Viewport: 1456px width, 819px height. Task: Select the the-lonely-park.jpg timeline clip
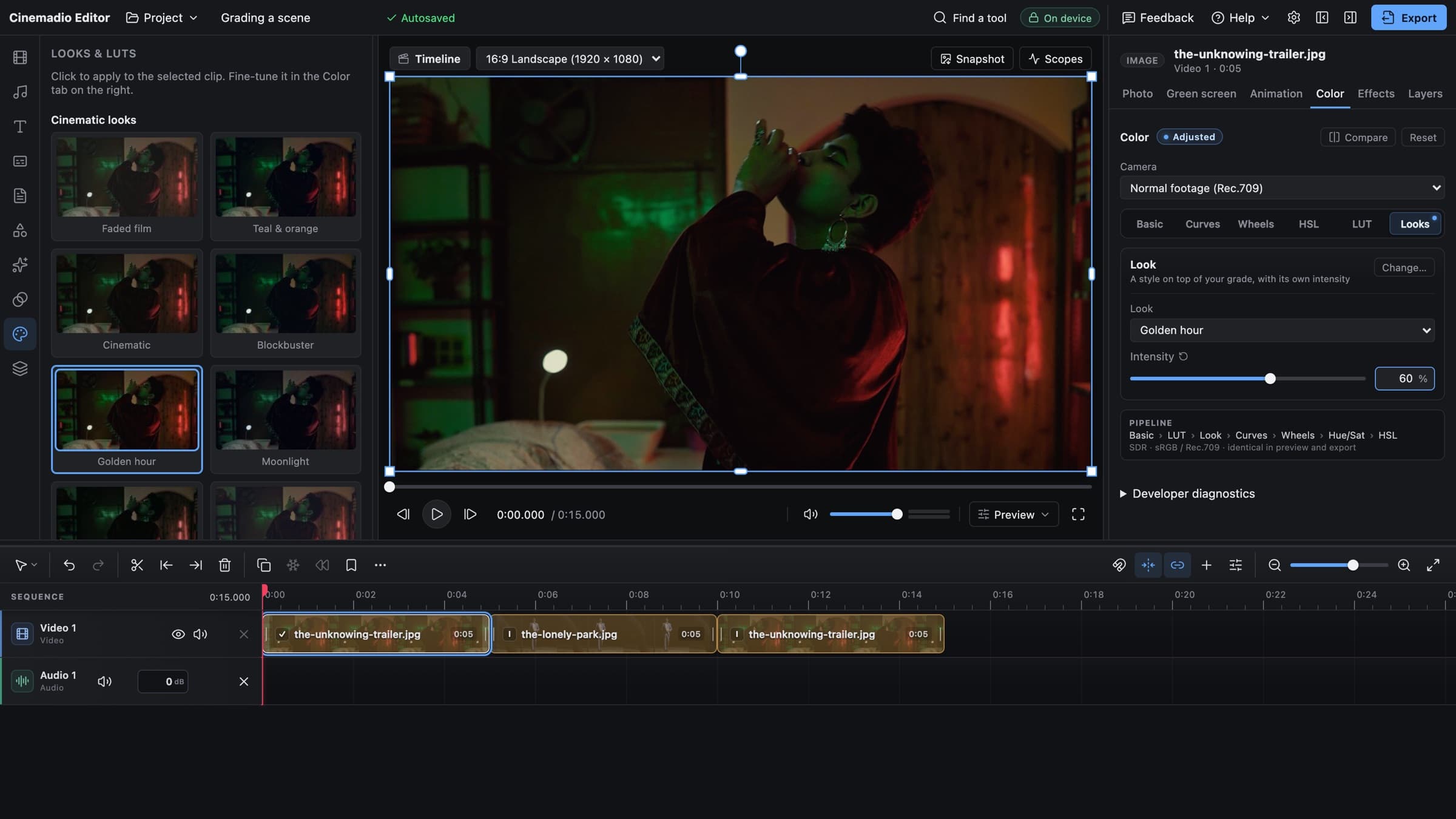[604, 634]
